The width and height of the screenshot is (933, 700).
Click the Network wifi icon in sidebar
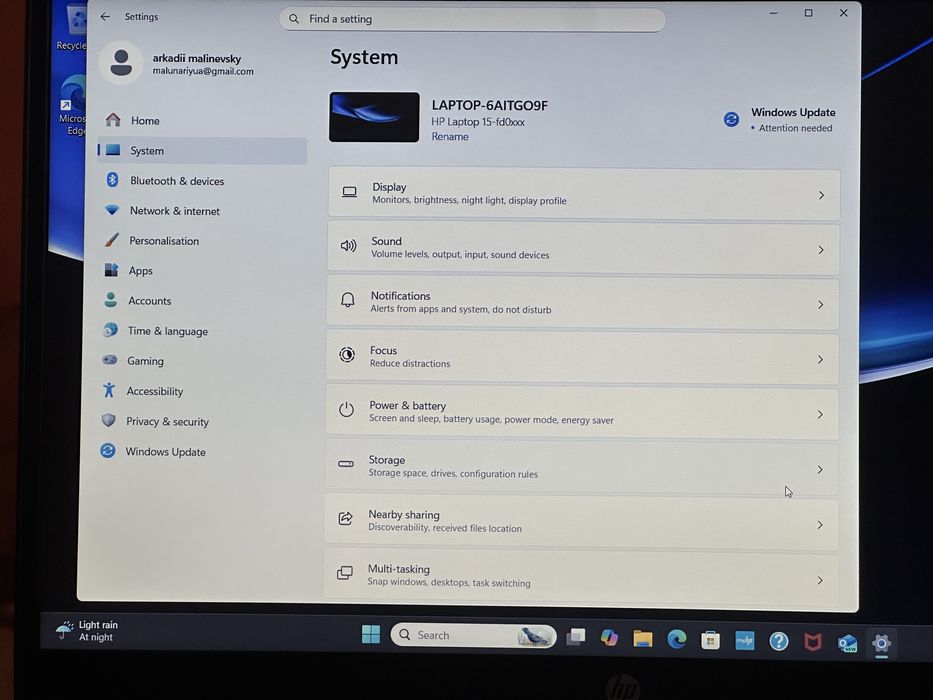point(112,210)
